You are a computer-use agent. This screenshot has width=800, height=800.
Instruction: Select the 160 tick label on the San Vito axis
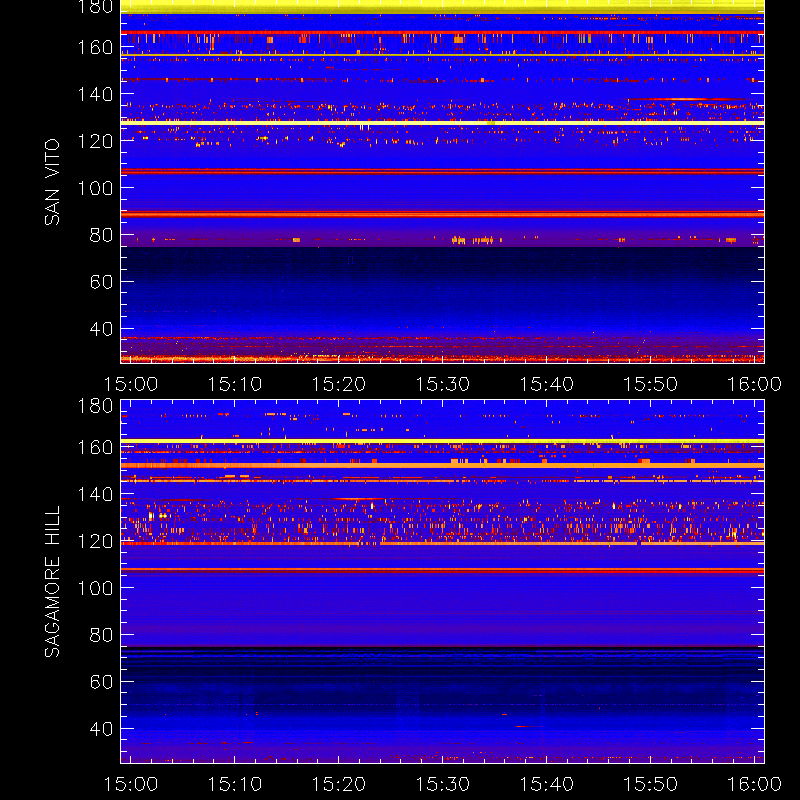(95, 47)
